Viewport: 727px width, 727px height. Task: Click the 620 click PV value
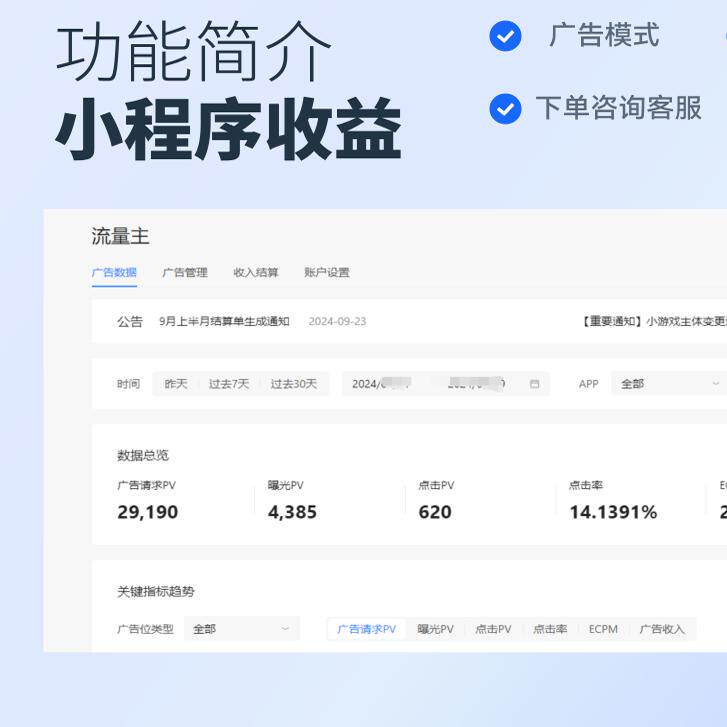[x=435, y=512]
